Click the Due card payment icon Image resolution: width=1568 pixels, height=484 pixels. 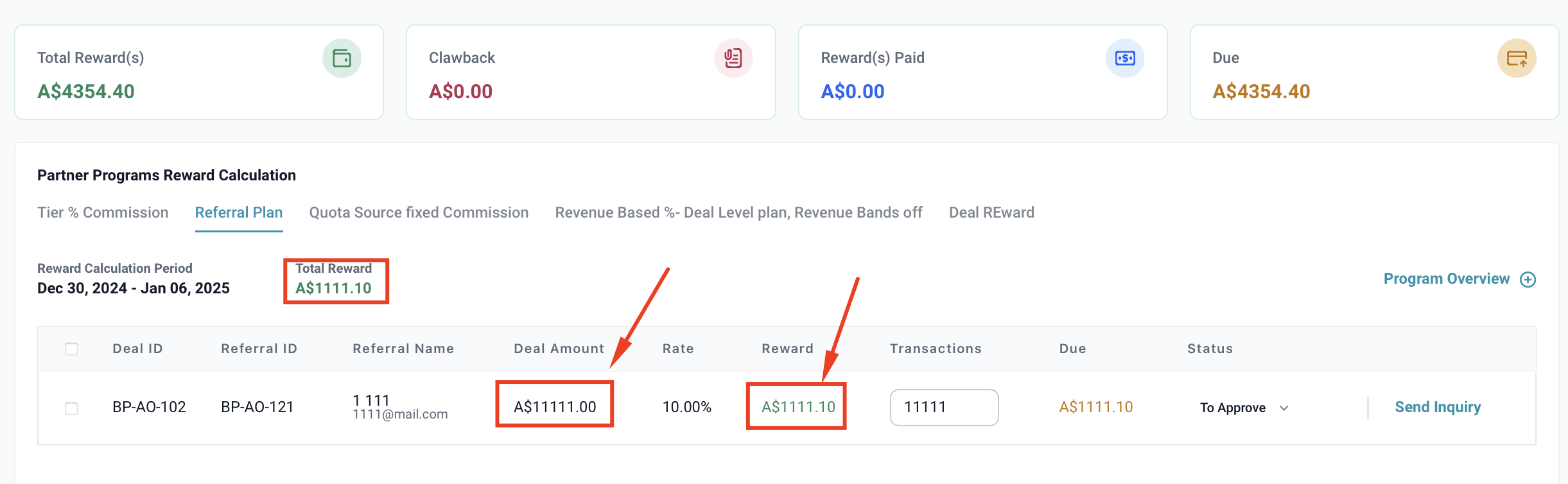(x=1517, y=58)
